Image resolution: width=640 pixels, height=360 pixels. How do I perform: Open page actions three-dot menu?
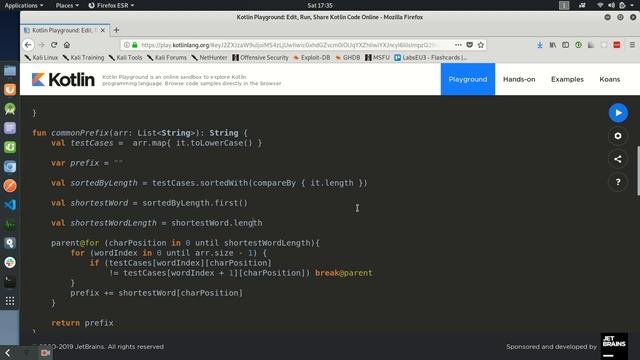tap(458, 45)
